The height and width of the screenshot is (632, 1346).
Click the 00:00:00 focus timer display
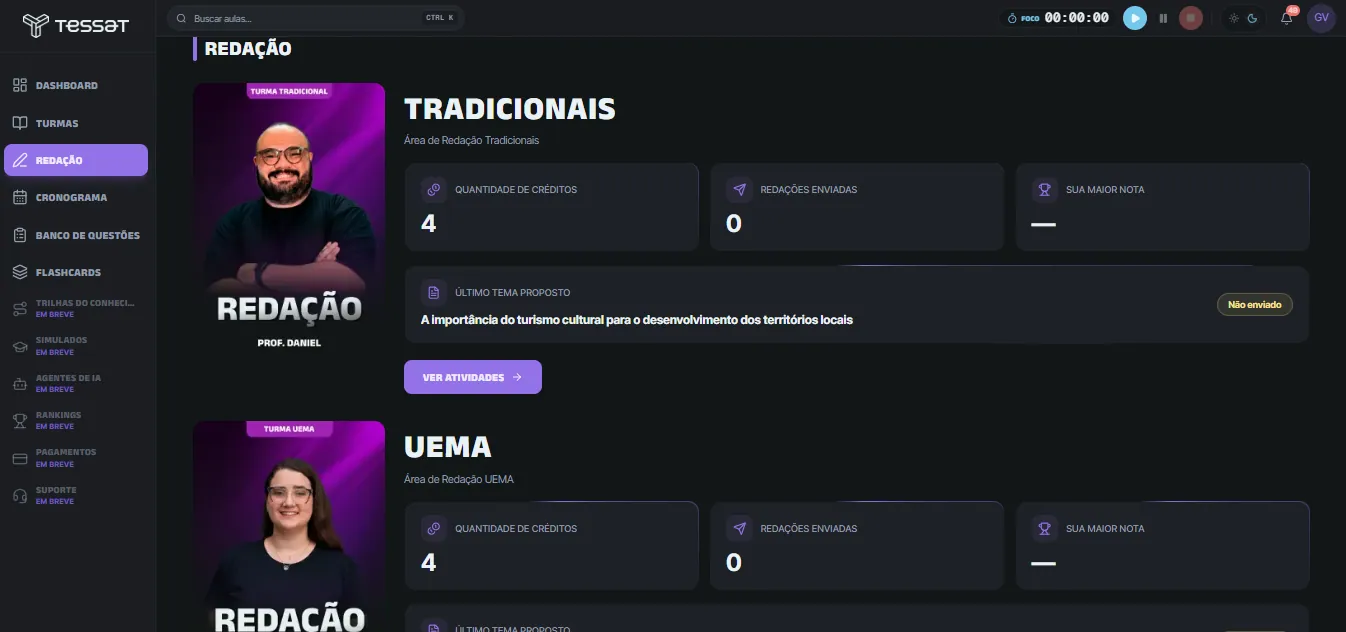click(x=1076, y=18)
